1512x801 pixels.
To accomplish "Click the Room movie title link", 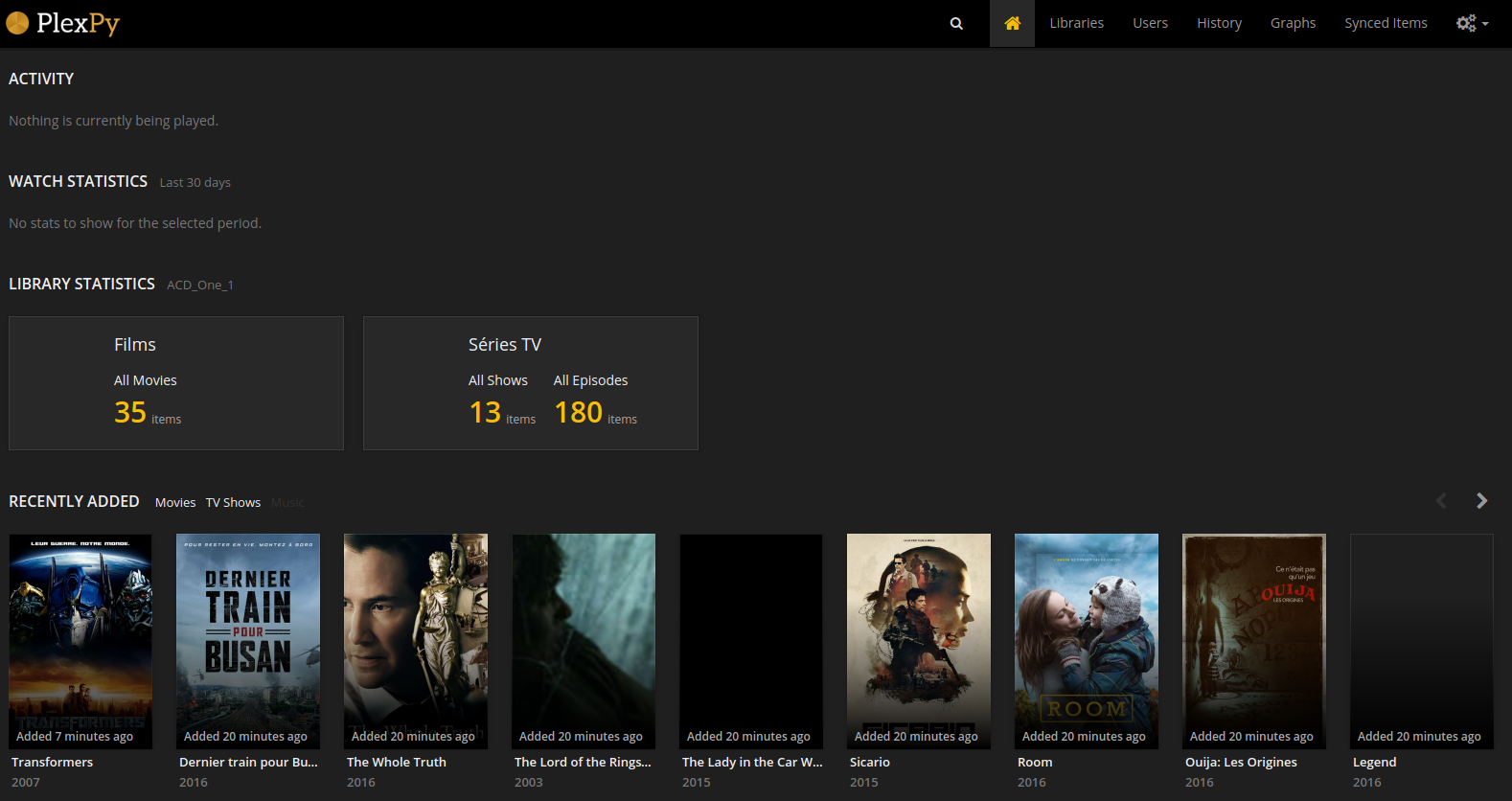I will click(1035, 762).
